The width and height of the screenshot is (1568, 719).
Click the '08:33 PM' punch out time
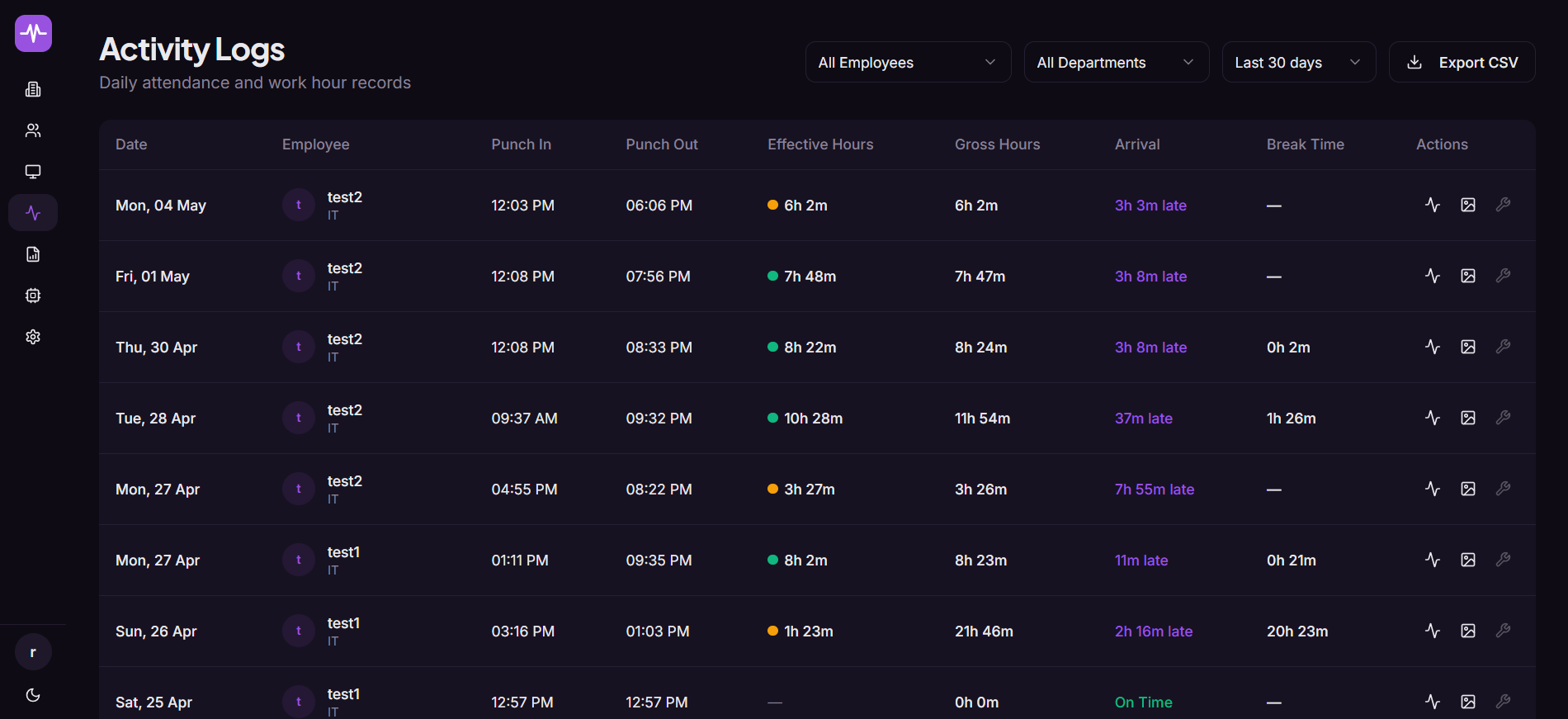click(x=659, y=348)
